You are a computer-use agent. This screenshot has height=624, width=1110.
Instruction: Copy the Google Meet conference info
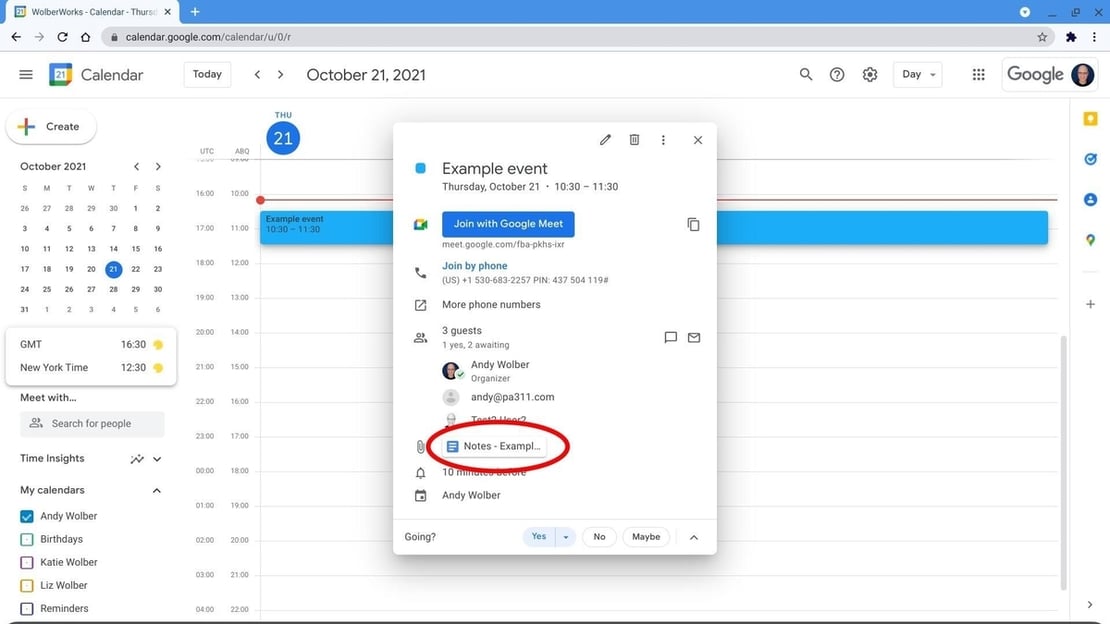tap(693, 225)
